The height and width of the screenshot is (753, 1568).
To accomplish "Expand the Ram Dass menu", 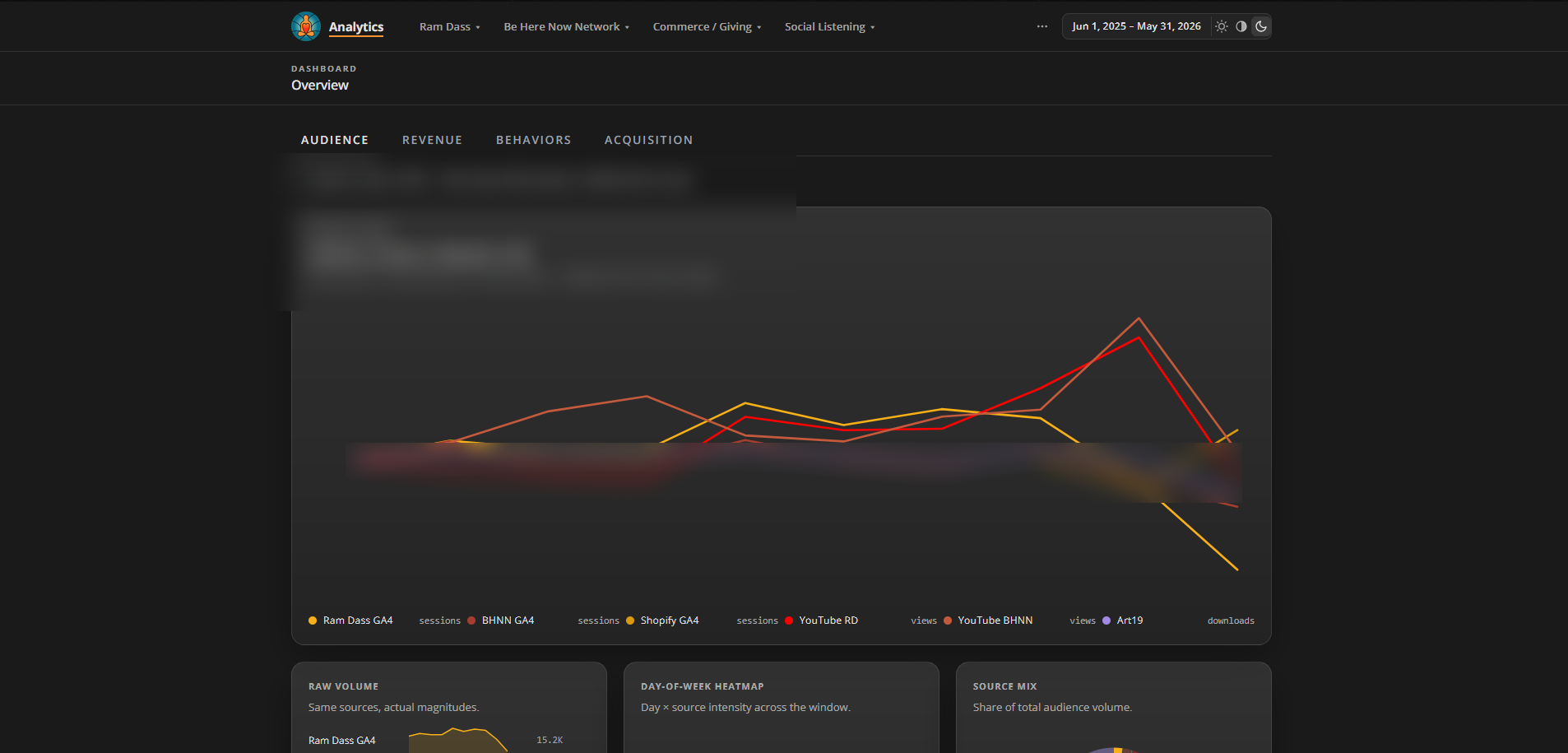I will (449, 27).
